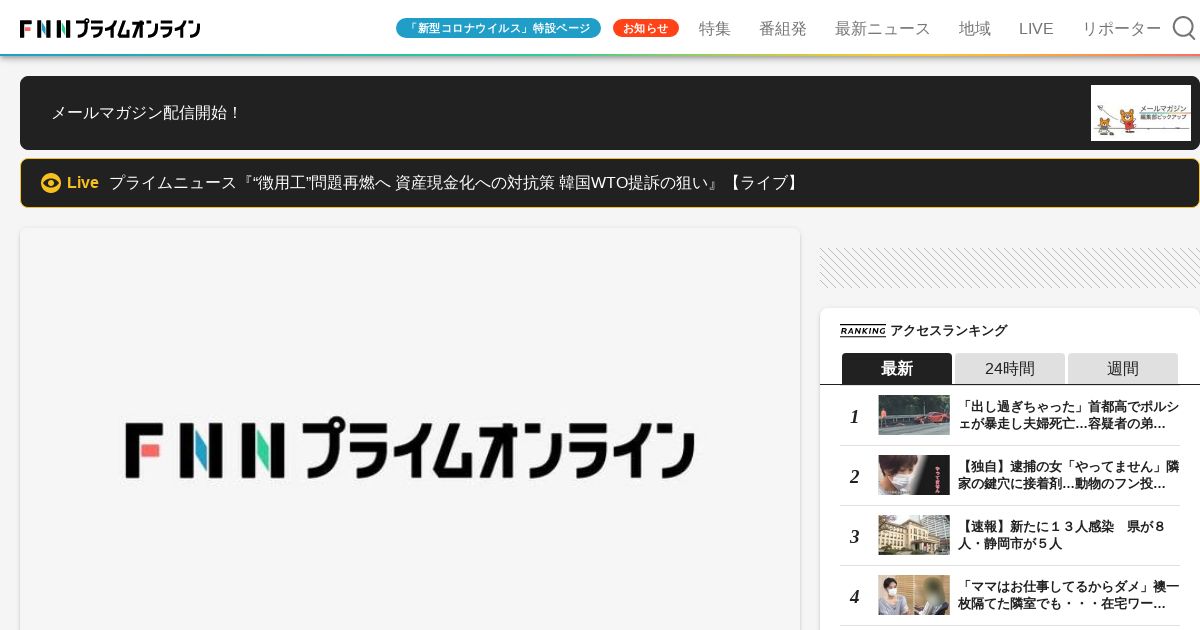Open the search magnifier icon

1184,28
